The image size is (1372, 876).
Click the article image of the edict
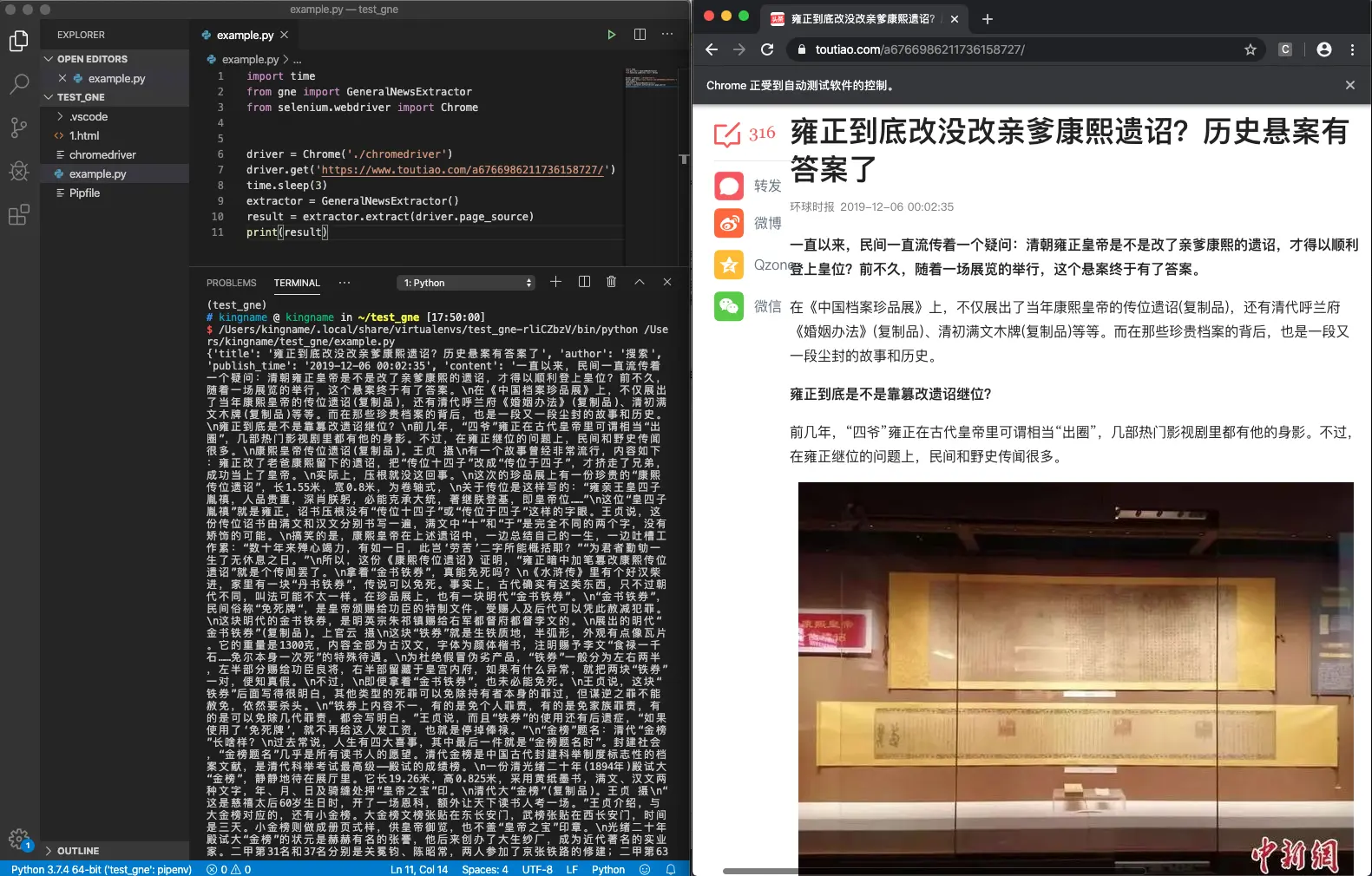point(1075,677)
